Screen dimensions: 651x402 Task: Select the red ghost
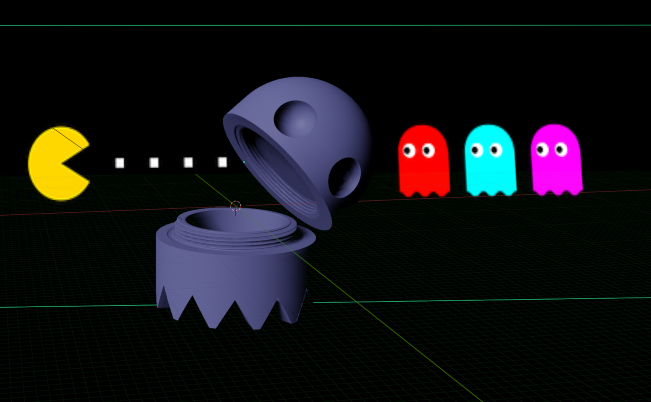click(x=424, y=160)
